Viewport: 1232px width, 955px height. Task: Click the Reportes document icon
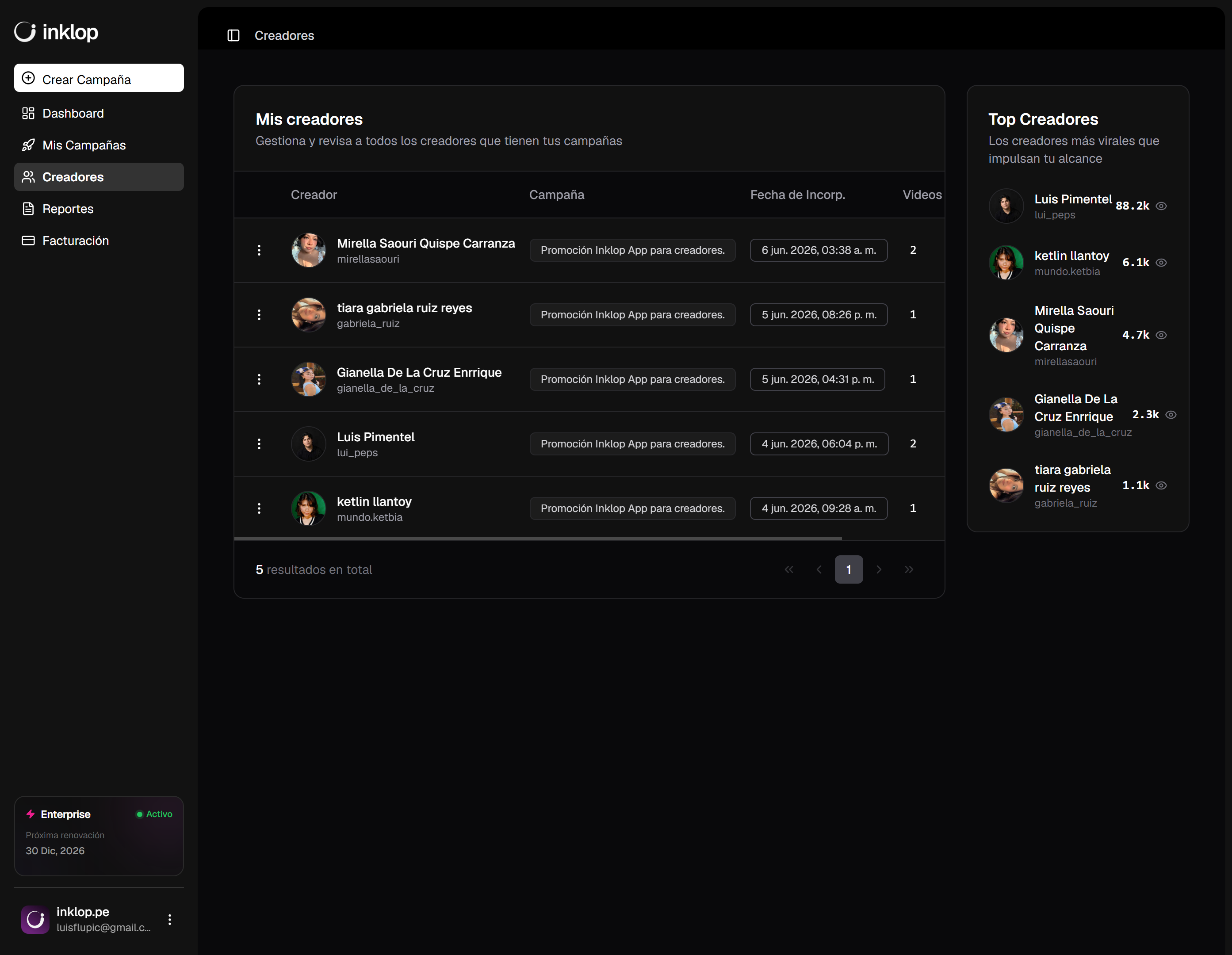coord(28,209)
